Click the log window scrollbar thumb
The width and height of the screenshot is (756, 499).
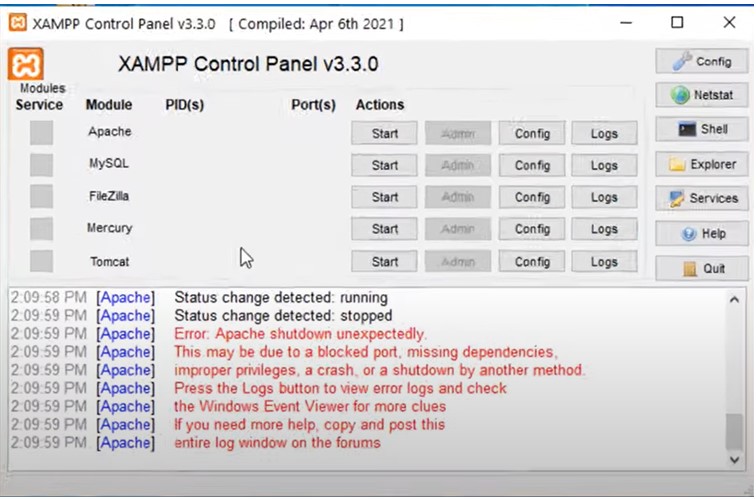point(734,432)
